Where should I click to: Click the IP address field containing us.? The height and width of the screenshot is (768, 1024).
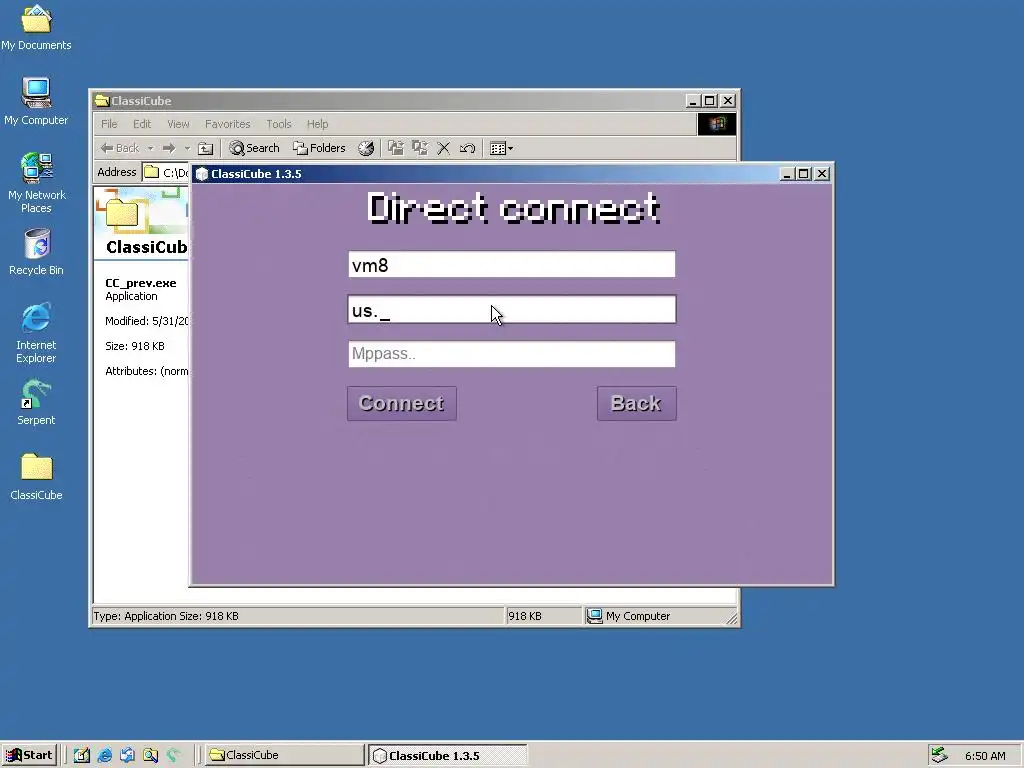[x=511, y=310]
